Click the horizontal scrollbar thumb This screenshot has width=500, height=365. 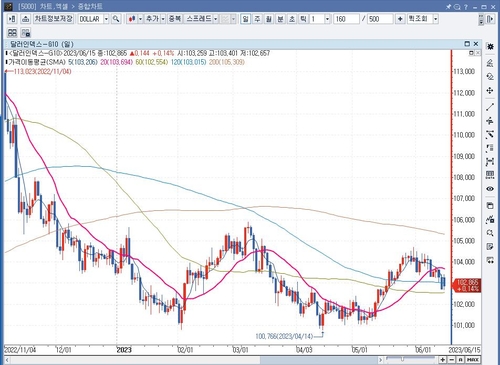click(319, 360)
